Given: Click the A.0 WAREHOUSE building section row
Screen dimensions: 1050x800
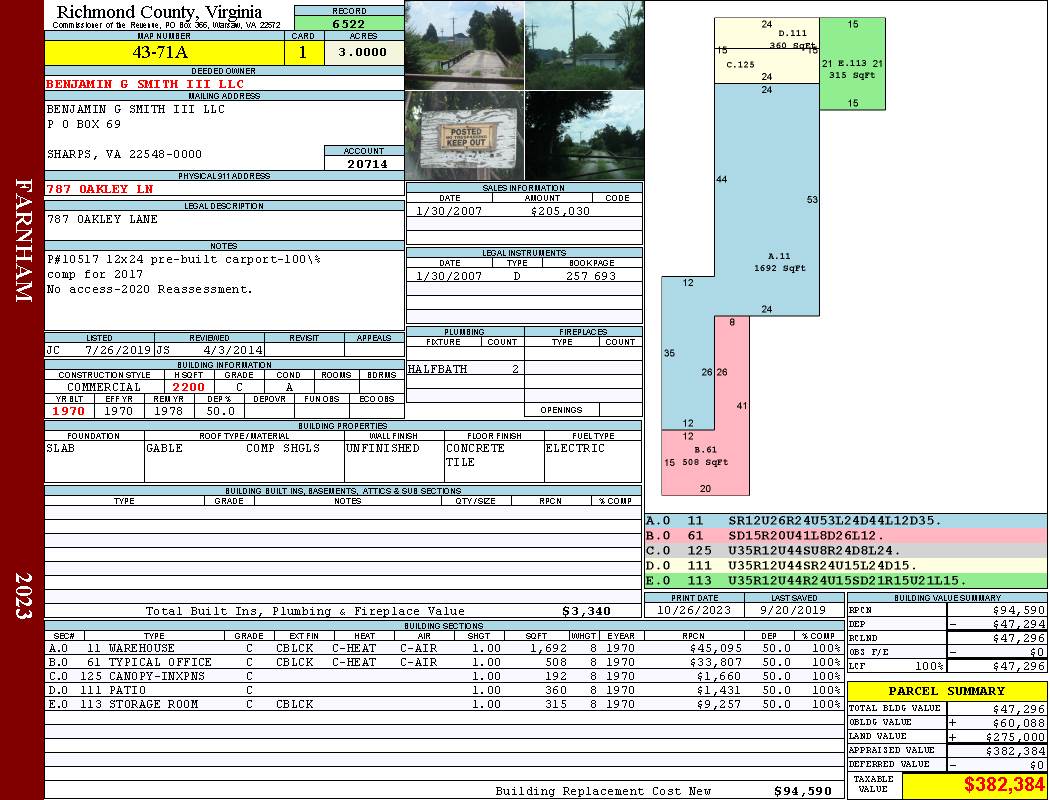Looking at the screenshot, I should pyautogui.click(x=444, y=648).
